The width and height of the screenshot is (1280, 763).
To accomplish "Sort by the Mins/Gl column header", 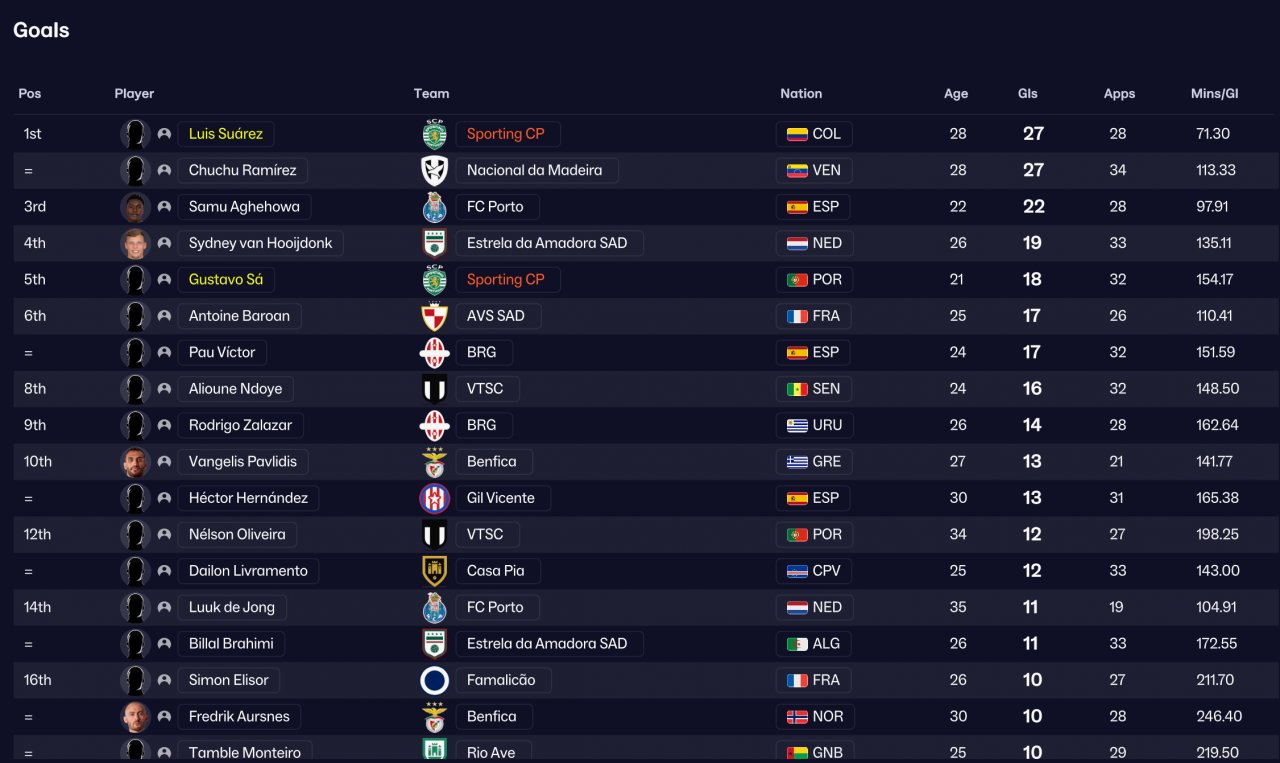I will click(x=1214, y=94).
